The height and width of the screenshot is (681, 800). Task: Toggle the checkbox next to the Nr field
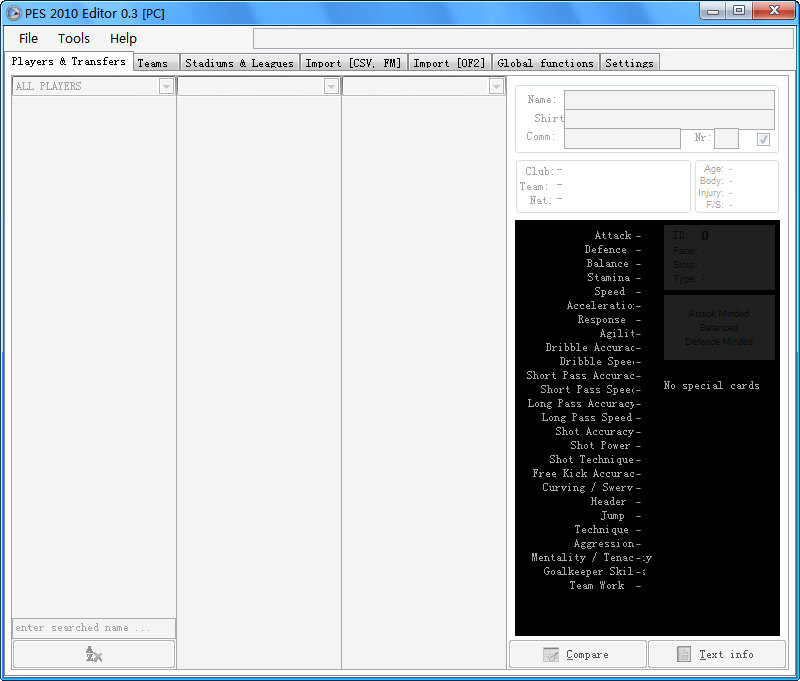tap(763, 139)
